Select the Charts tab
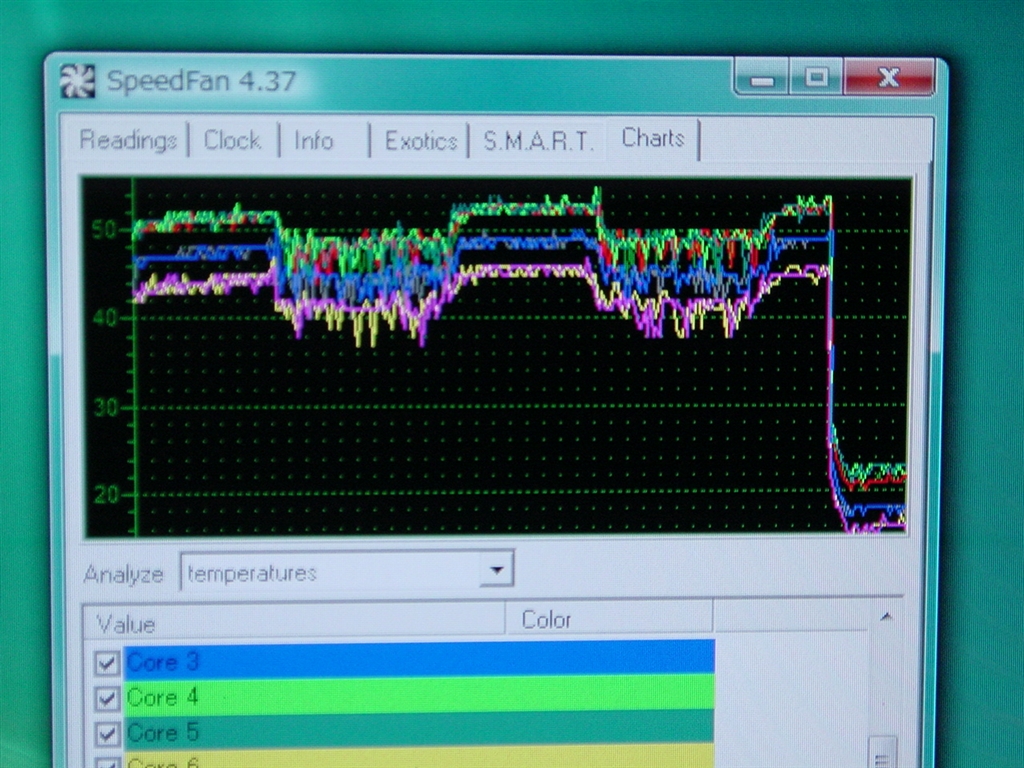Screen dimensions: 1024x768 pos(653,139)
